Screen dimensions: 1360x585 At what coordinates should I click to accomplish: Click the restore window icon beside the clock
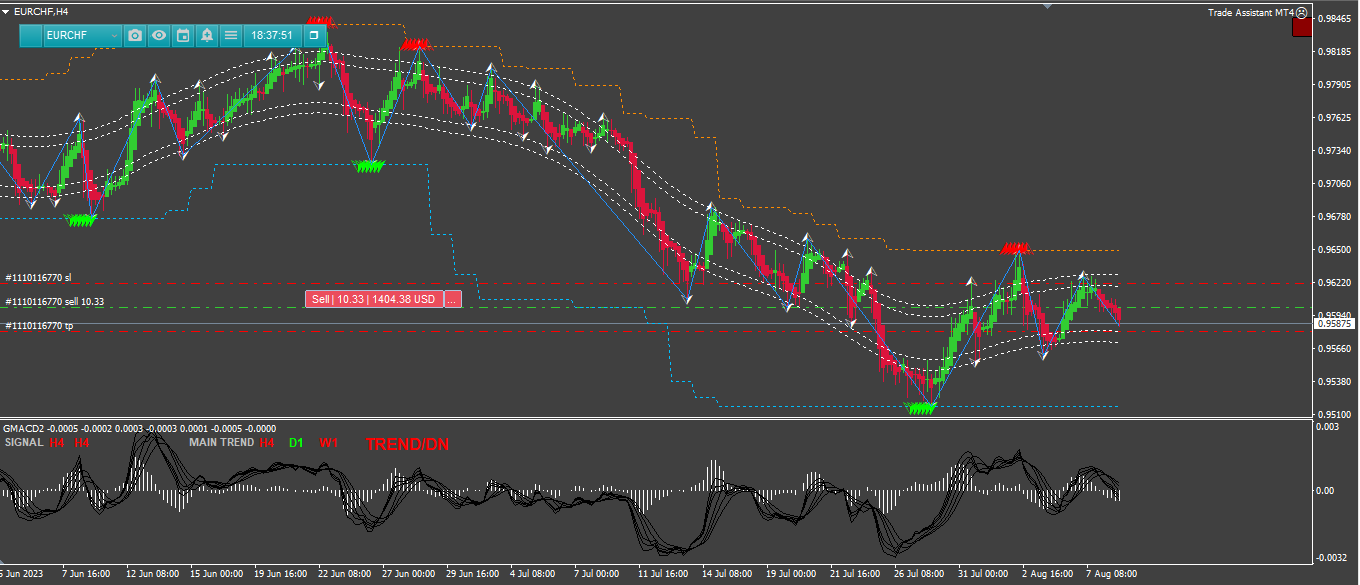pyautogui.click(x=314, y=35)
